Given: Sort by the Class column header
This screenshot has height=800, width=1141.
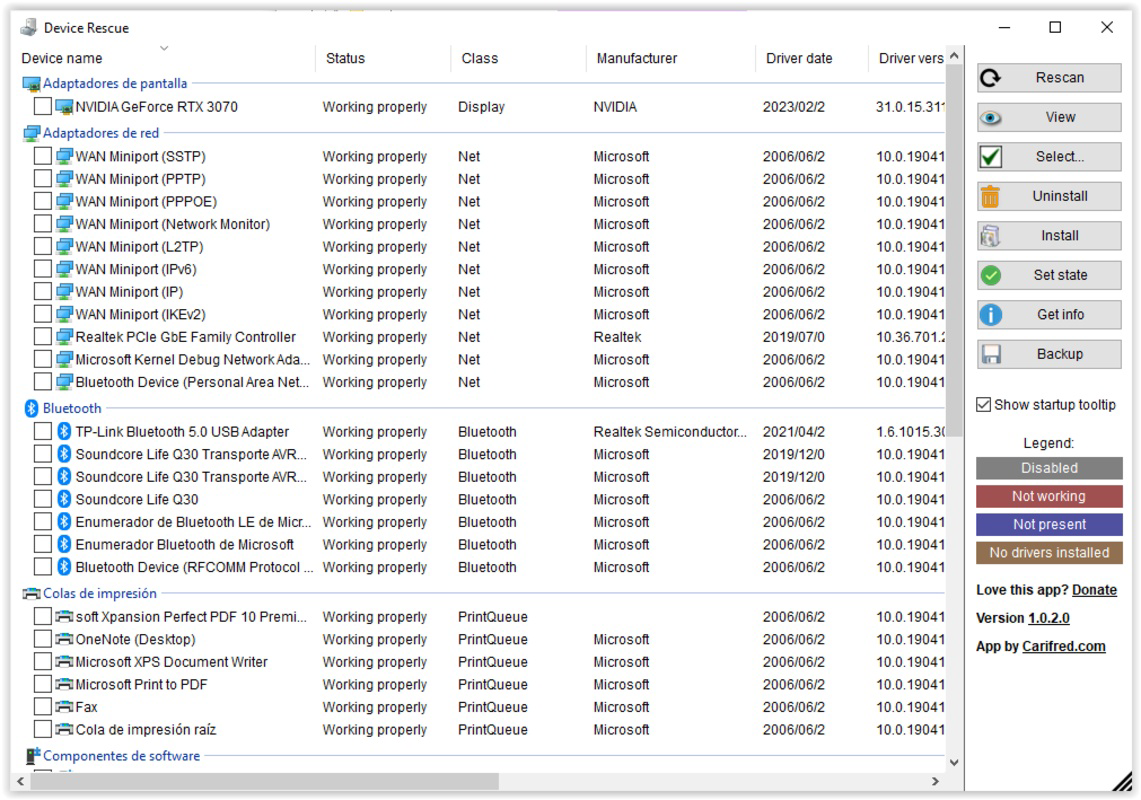Looking at the screenshot, I should [518, 58].
